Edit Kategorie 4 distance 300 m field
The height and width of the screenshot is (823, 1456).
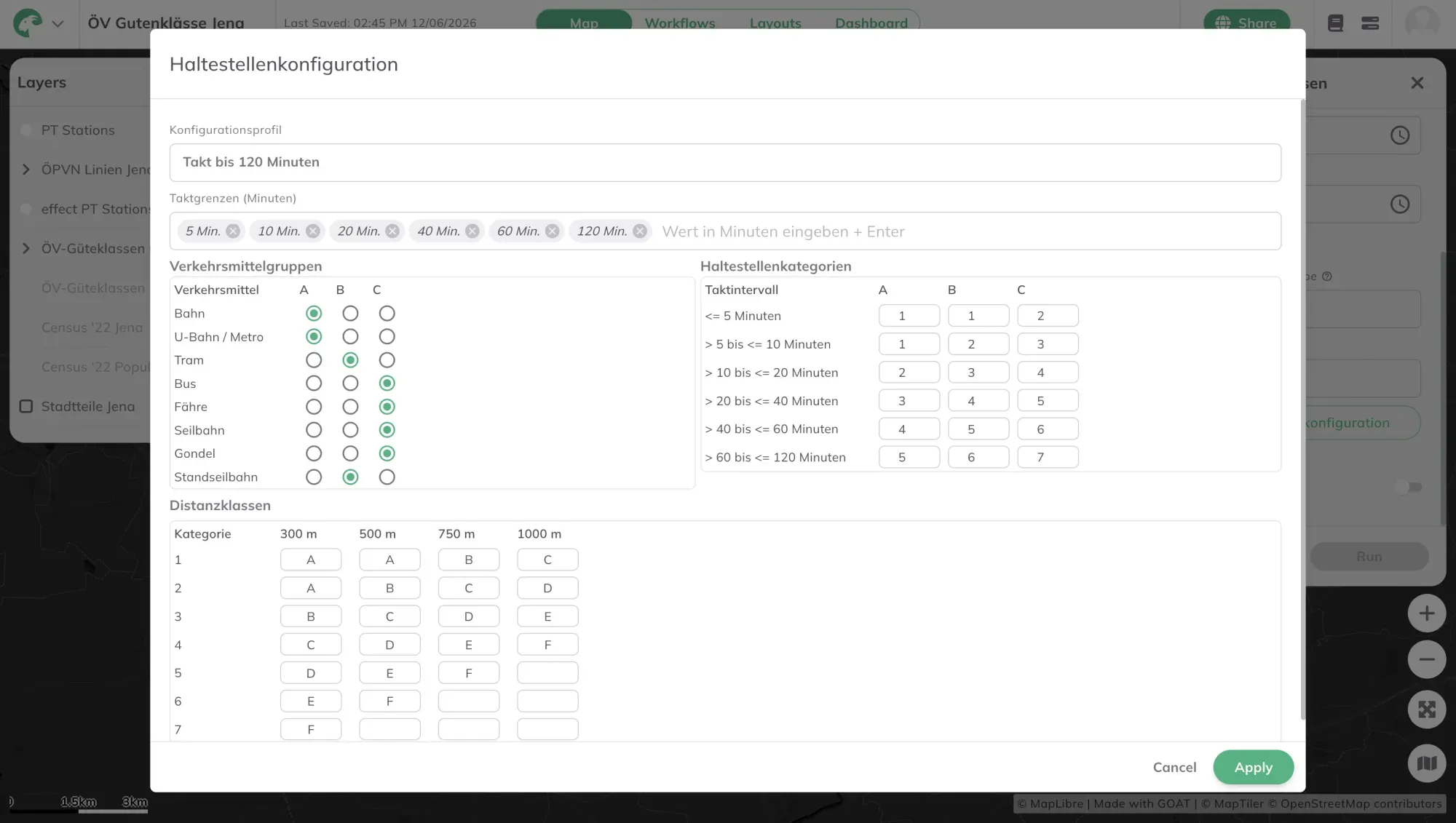(x=311, y=645)
